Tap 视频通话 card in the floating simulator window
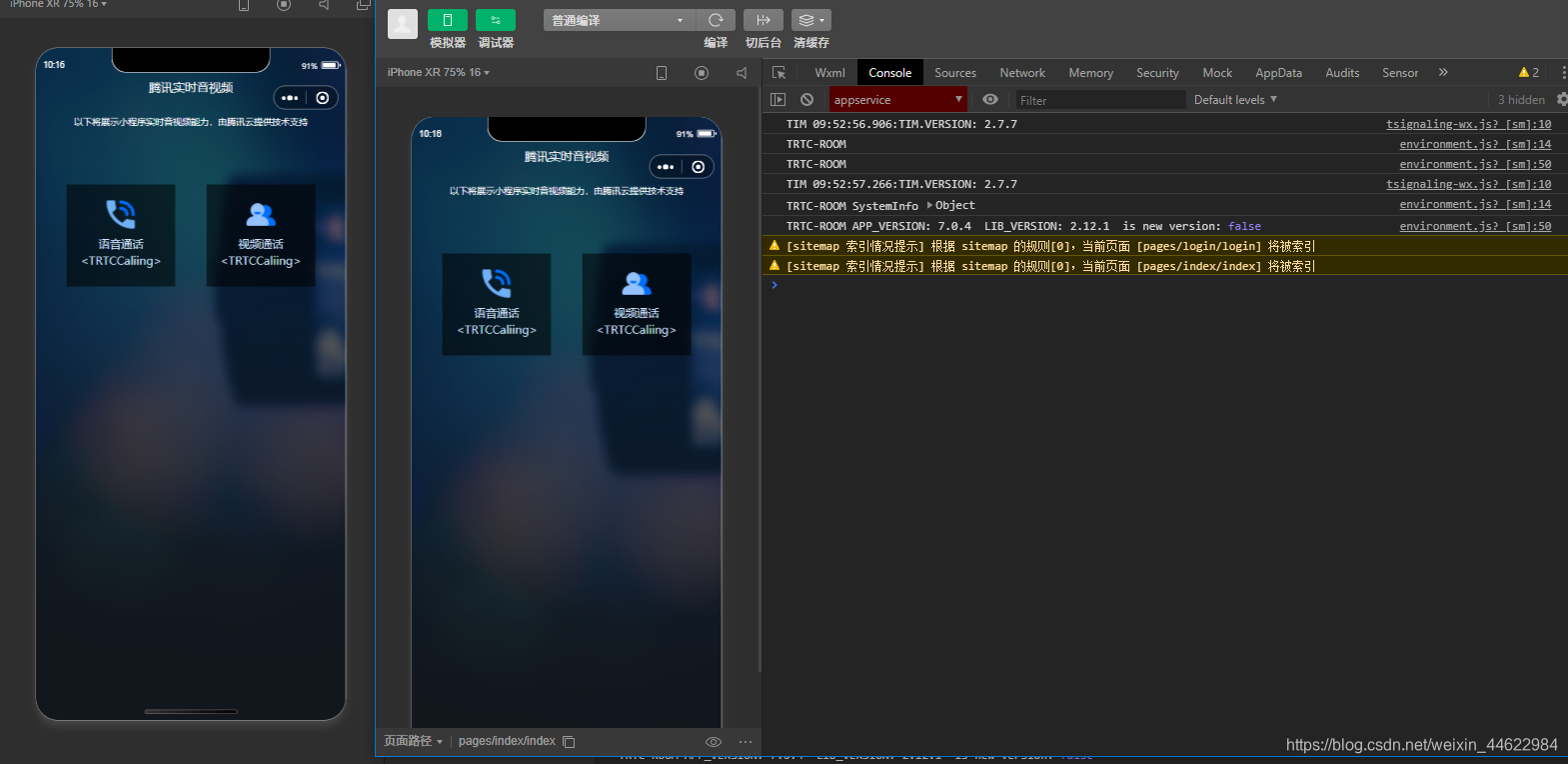Viewport: 1568px width, 764px height. coord(261,235)
